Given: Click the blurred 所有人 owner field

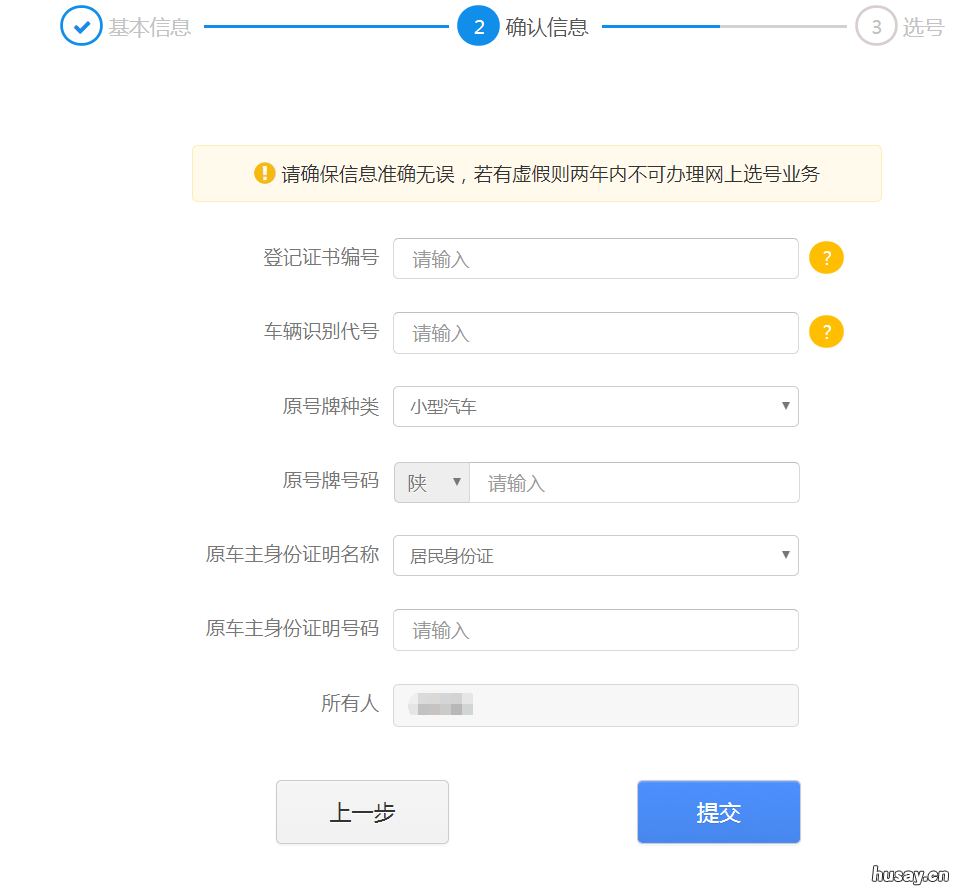Looking at the screenshot, I should point(595,704).
